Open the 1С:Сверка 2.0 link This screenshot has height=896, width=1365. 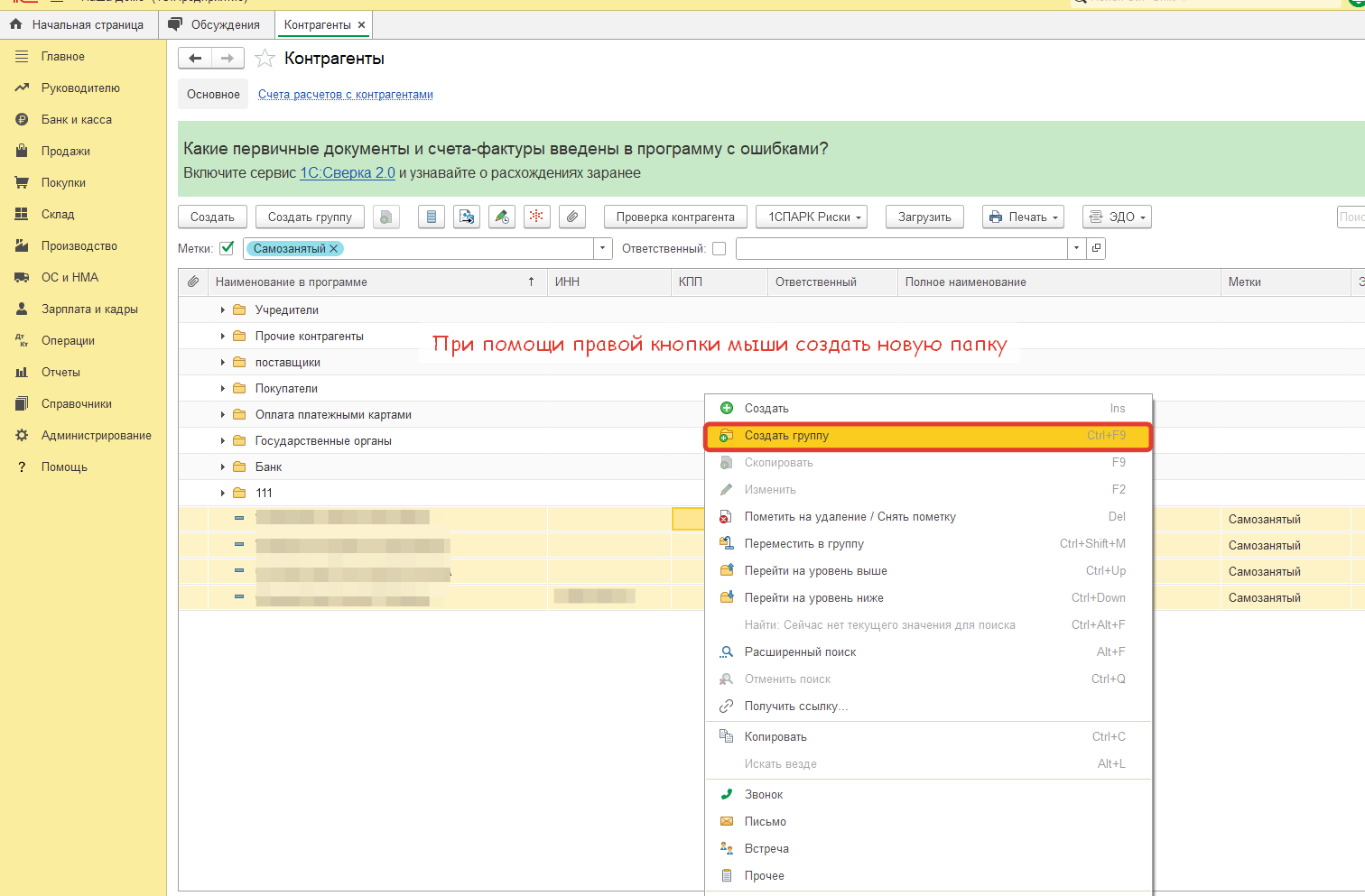(347, 172)
